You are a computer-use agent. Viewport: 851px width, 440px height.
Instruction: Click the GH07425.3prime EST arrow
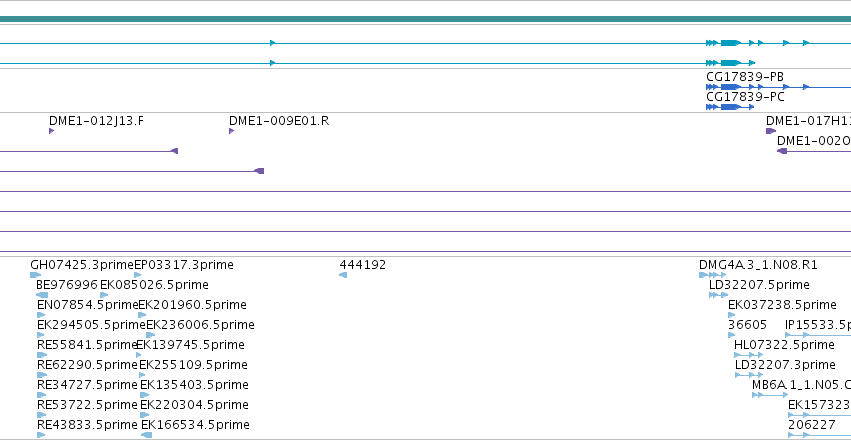point(36,275)
